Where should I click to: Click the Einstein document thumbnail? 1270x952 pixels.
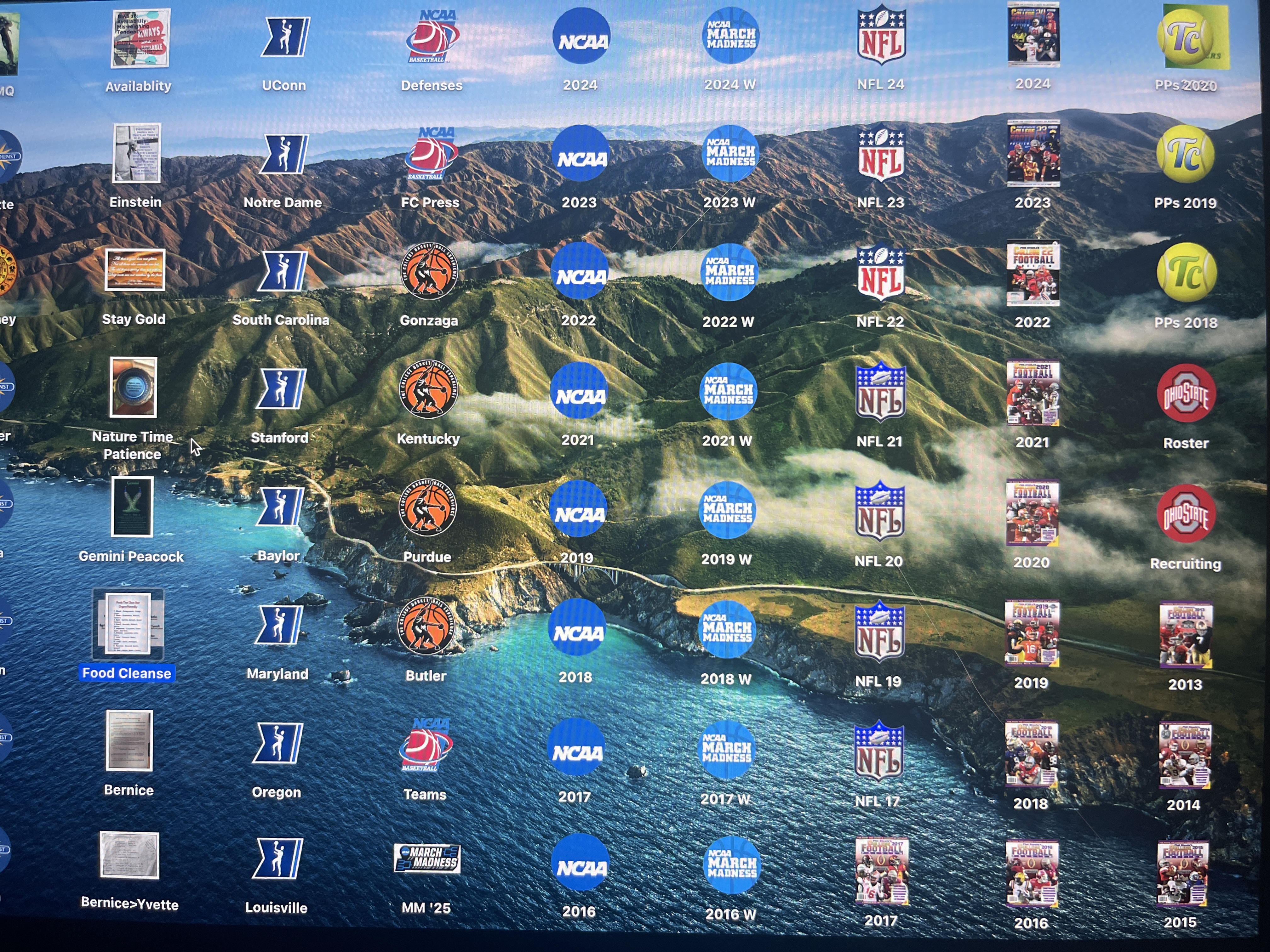point(137,153)
